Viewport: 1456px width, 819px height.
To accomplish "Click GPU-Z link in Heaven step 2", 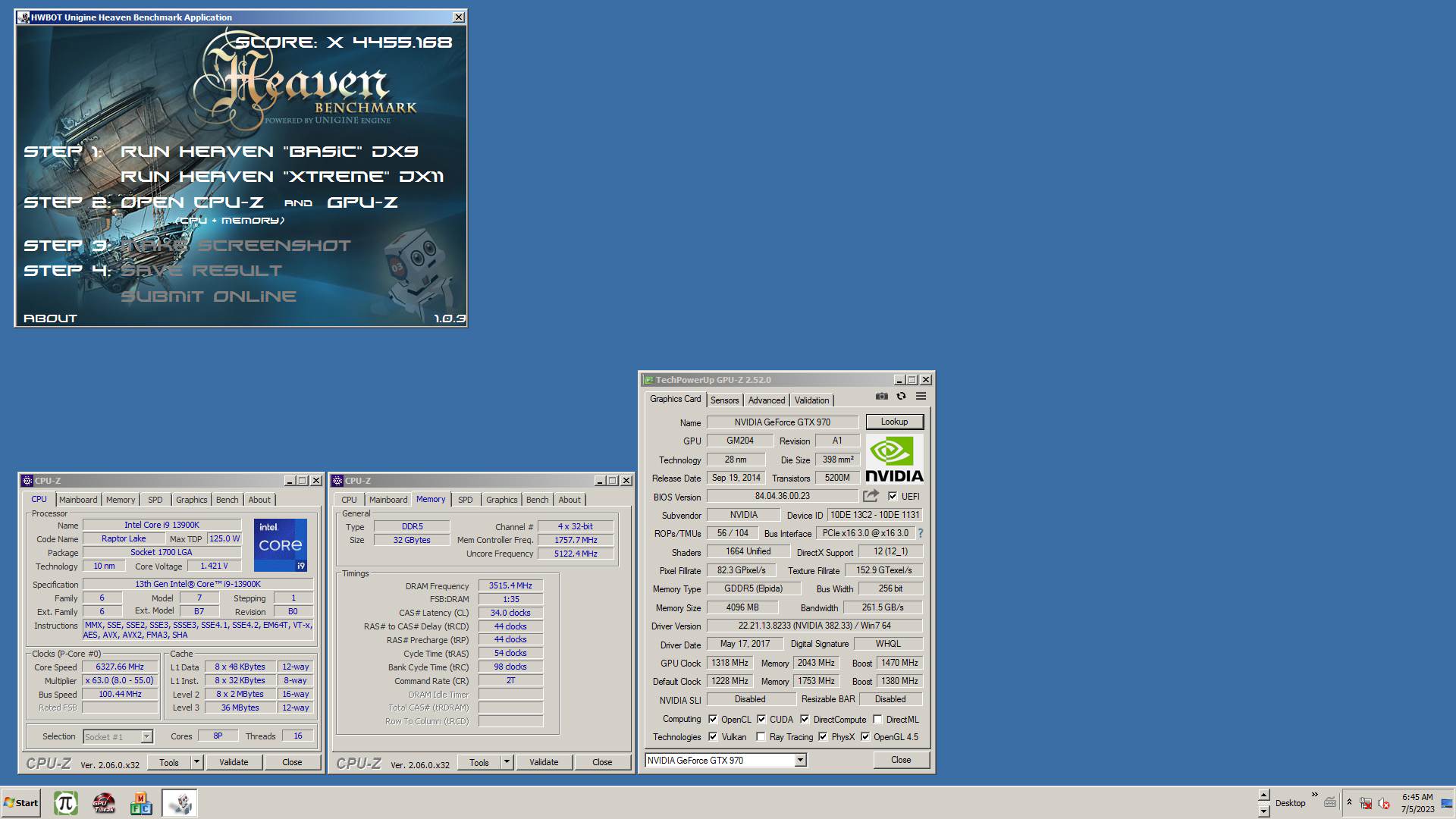I will tap(362, 202).
